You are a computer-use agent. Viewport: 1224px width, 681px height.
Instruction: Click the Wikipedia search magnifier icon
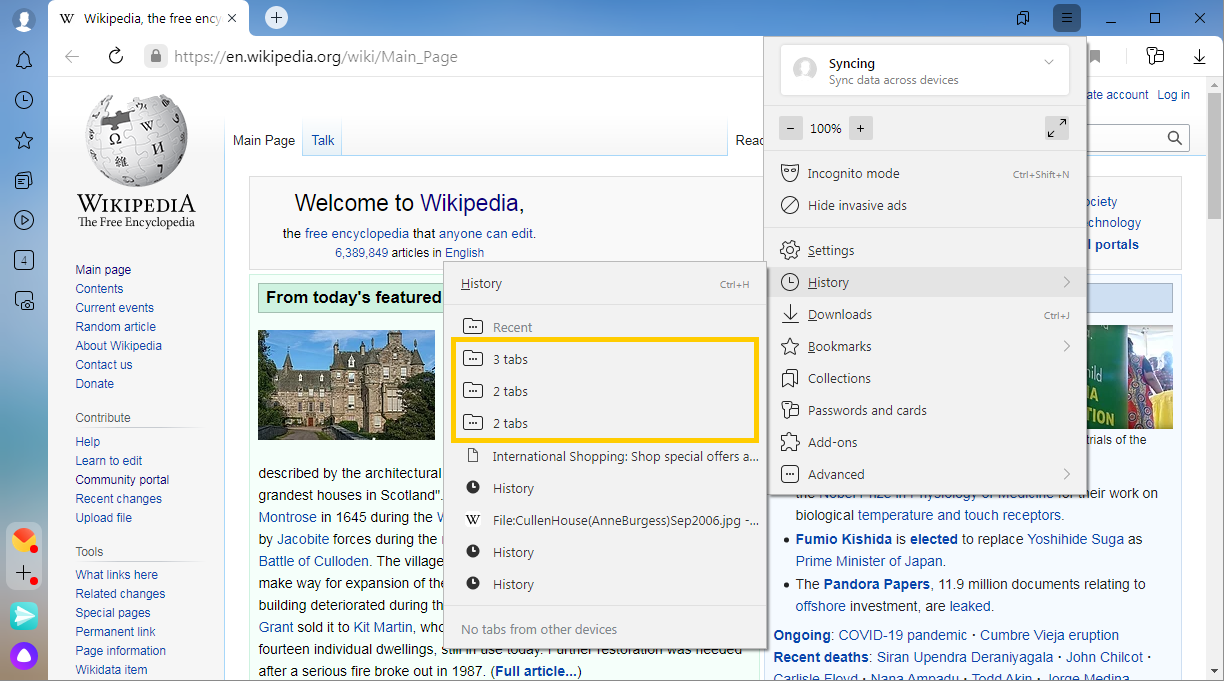(x=1175, y=138)
